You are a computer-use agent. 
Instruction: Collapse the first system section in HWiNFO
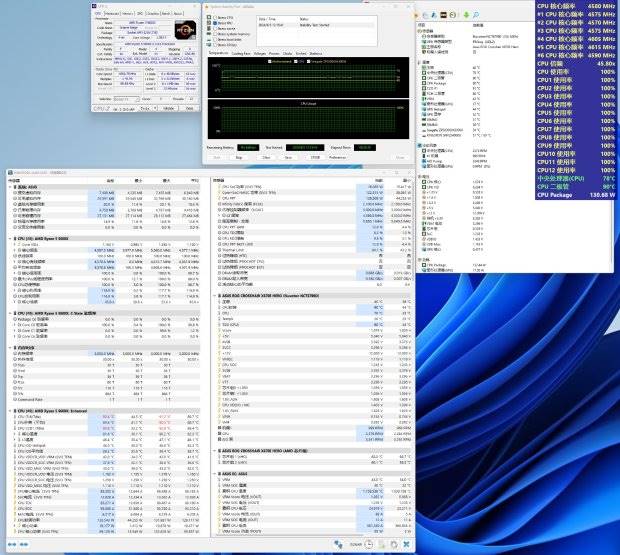click(10, 187)
